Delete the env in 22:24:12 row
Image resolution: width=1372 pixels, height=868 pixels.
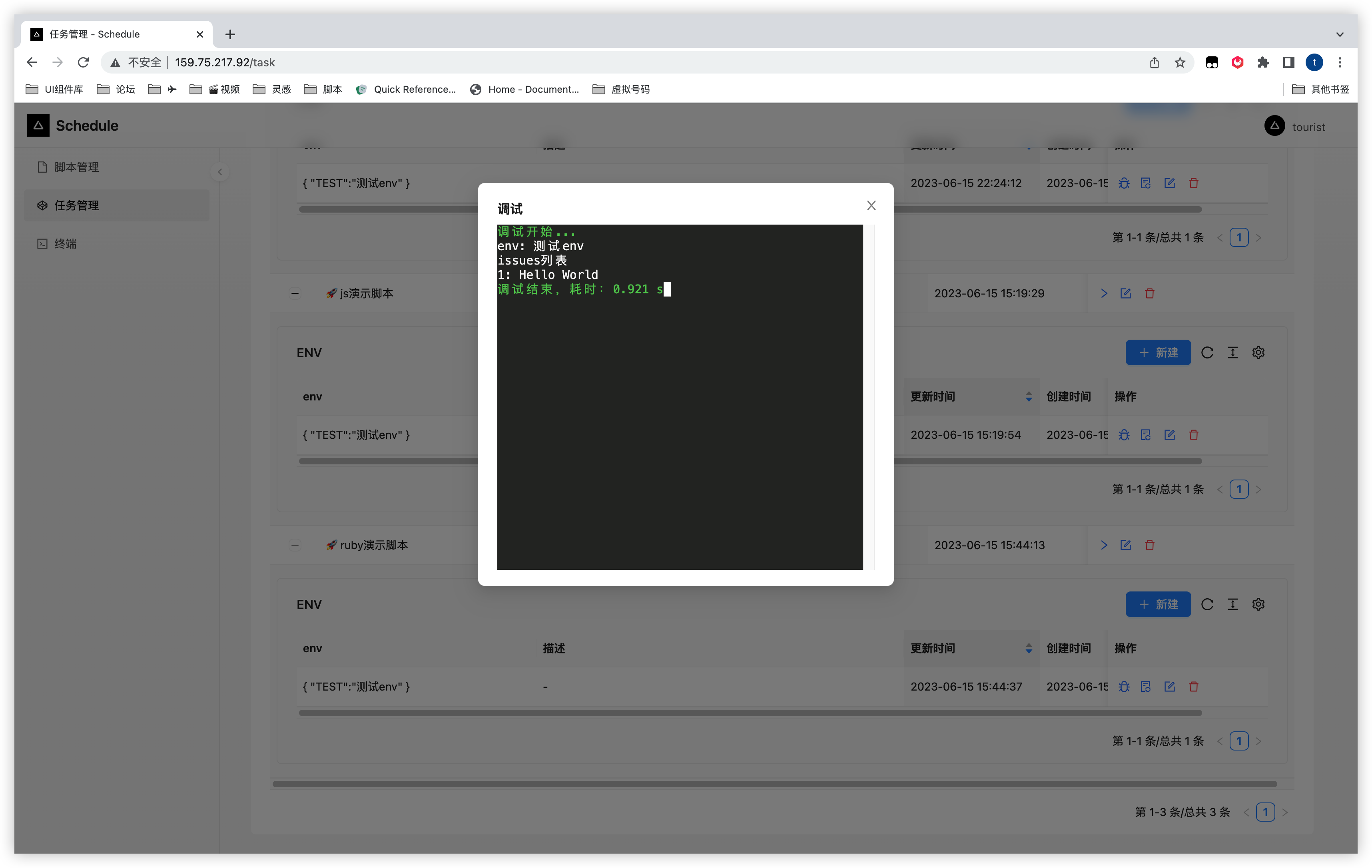pyautogui.click(x=1194, y=183)
